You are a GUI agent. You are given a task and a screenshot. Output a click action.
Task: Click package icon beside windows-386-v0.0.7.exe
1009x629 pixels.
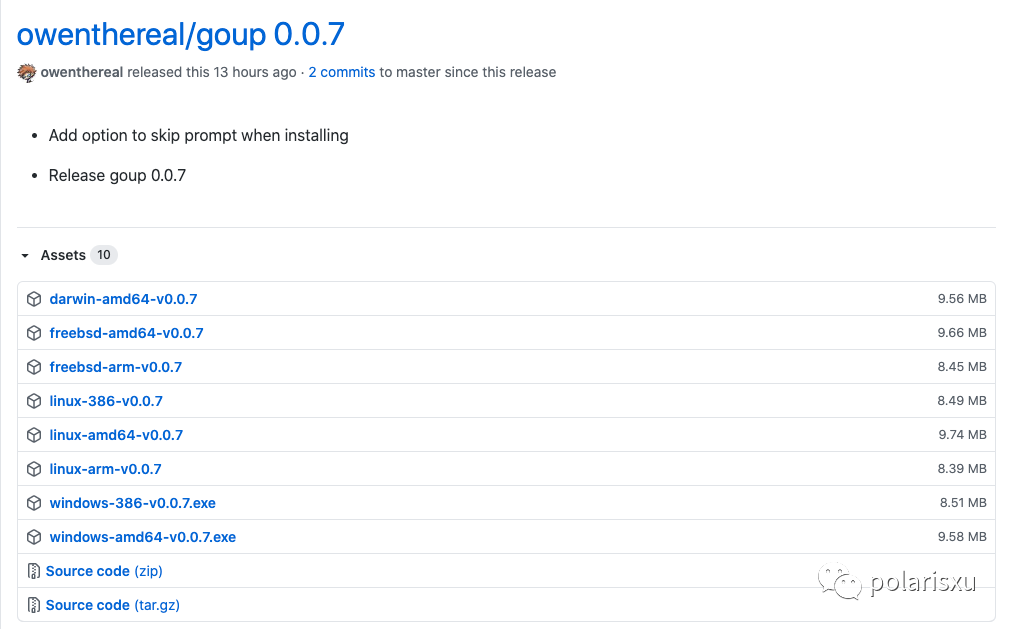click(x=34, y=503)
